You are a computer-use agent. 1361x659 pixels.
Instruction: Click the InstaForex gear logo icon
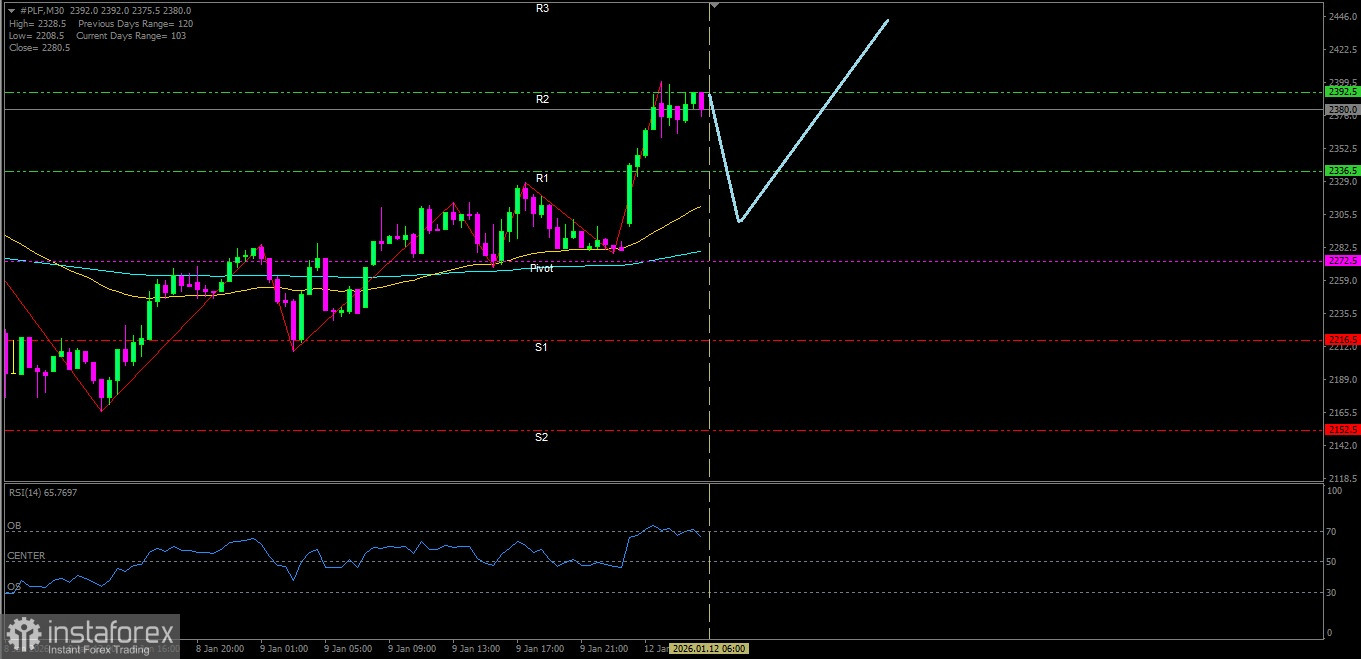coord(24,633)
